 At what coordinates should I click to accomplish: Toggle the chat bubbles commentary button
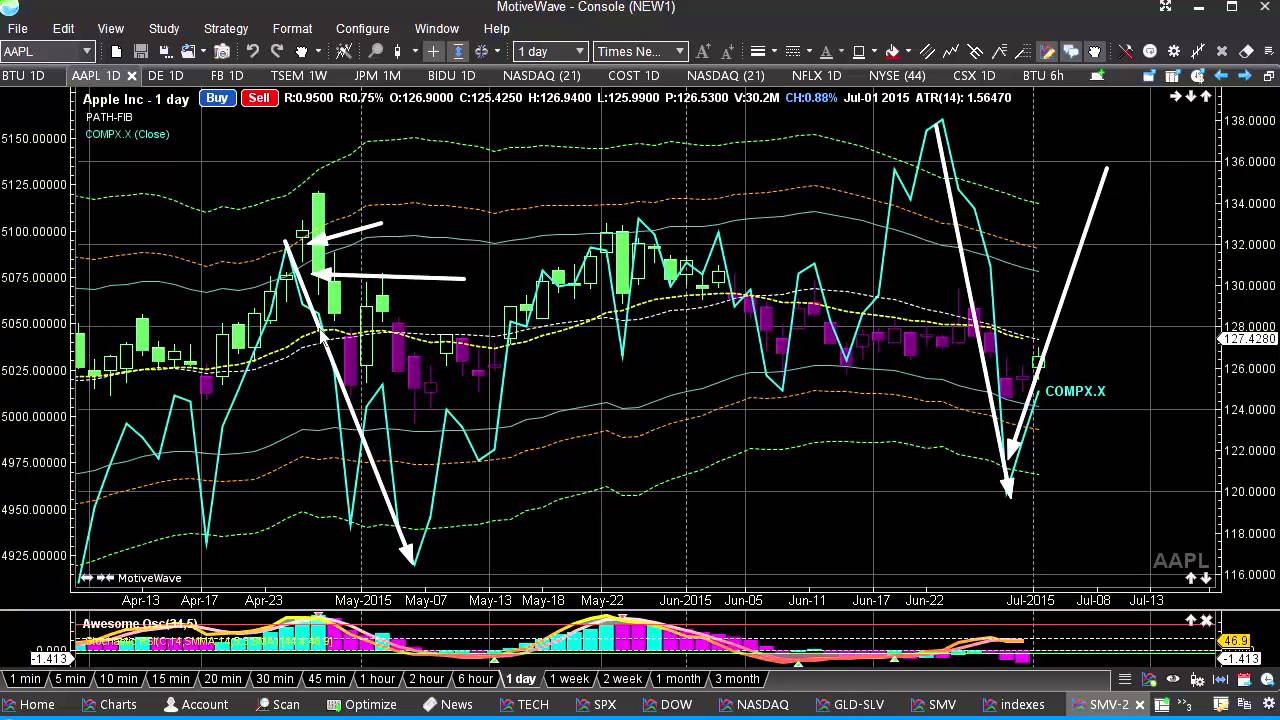point(1071,51)
